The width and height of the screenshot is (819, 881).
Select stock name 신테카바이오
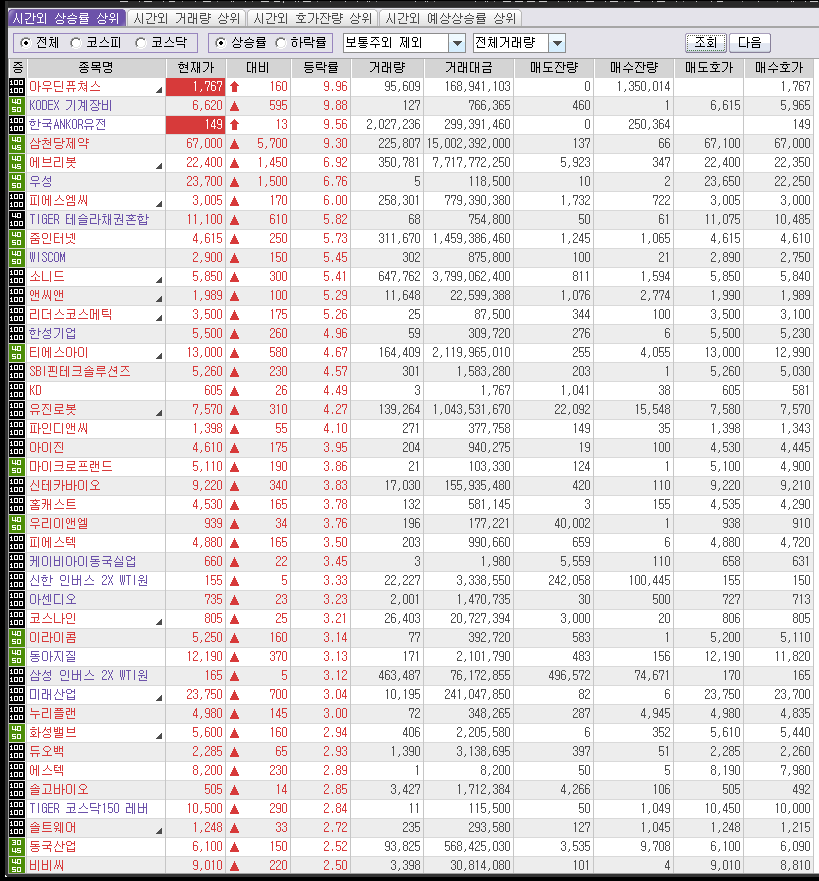point(65,485)
